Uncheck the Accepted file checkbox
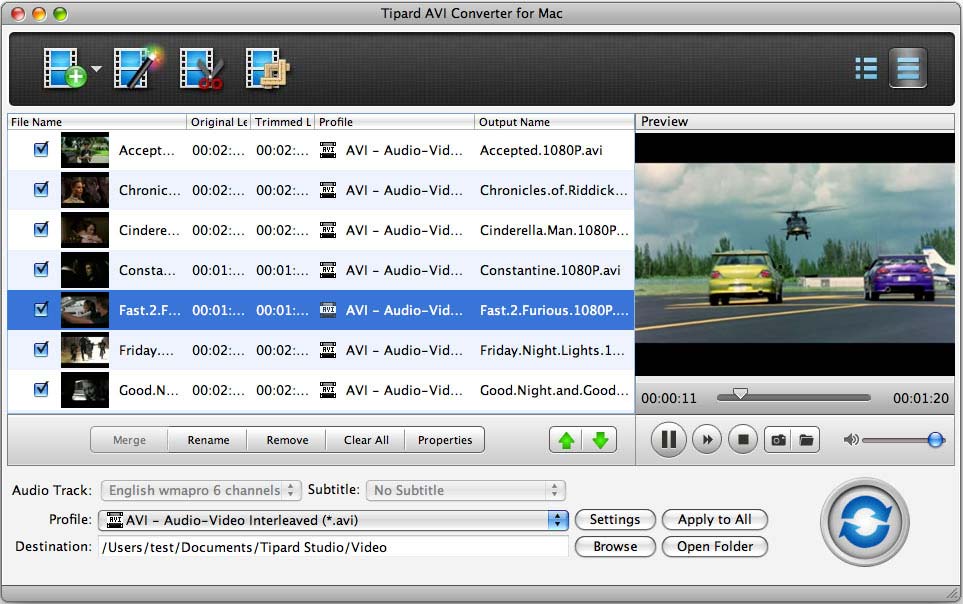Screen dimensions: 963x604 (41, 149)
